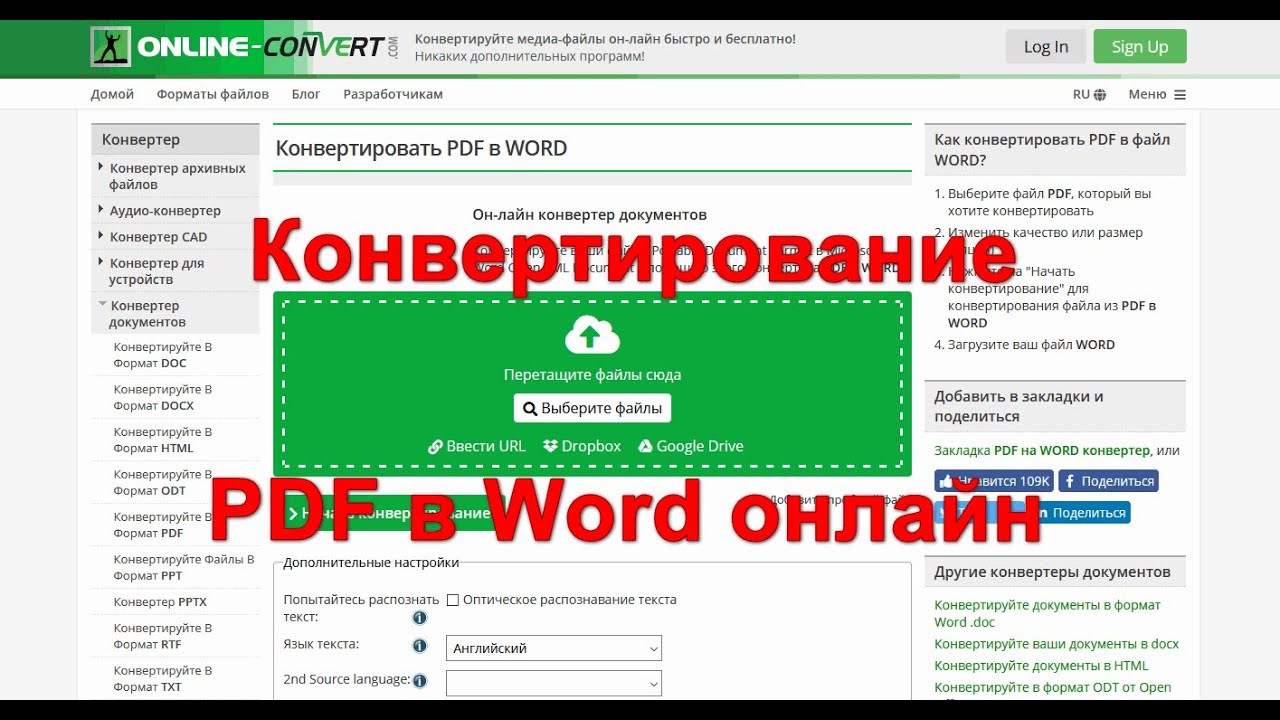Open Конвертируйте В Формат PDF
Screen dimensions: 1280x720
(163, 525)
